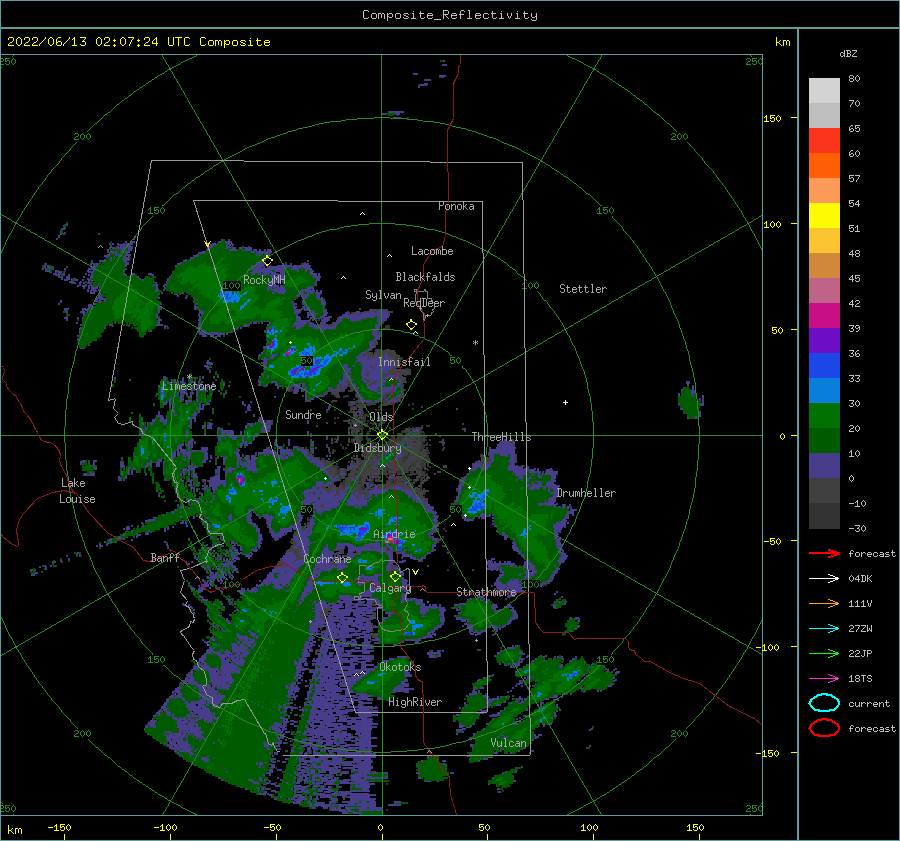Click the Sundre town label
The width and height of the screenshot is (900, 841).
pyautogui.click(x=303, y=414)
